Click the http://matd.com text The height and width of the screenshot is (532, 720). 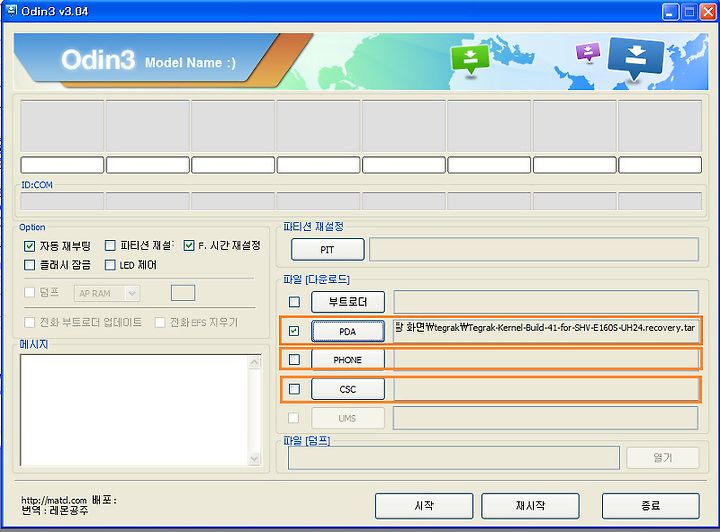pos(54,500)
